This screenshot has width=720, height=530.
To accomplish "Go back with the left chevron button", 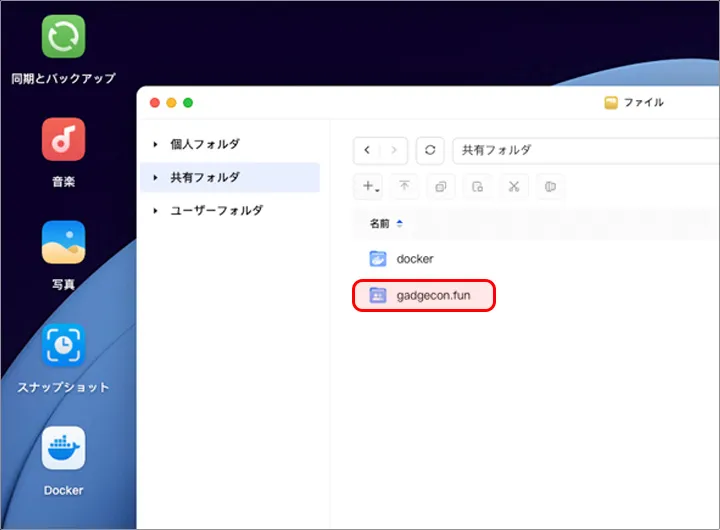I will click(367, 150).
